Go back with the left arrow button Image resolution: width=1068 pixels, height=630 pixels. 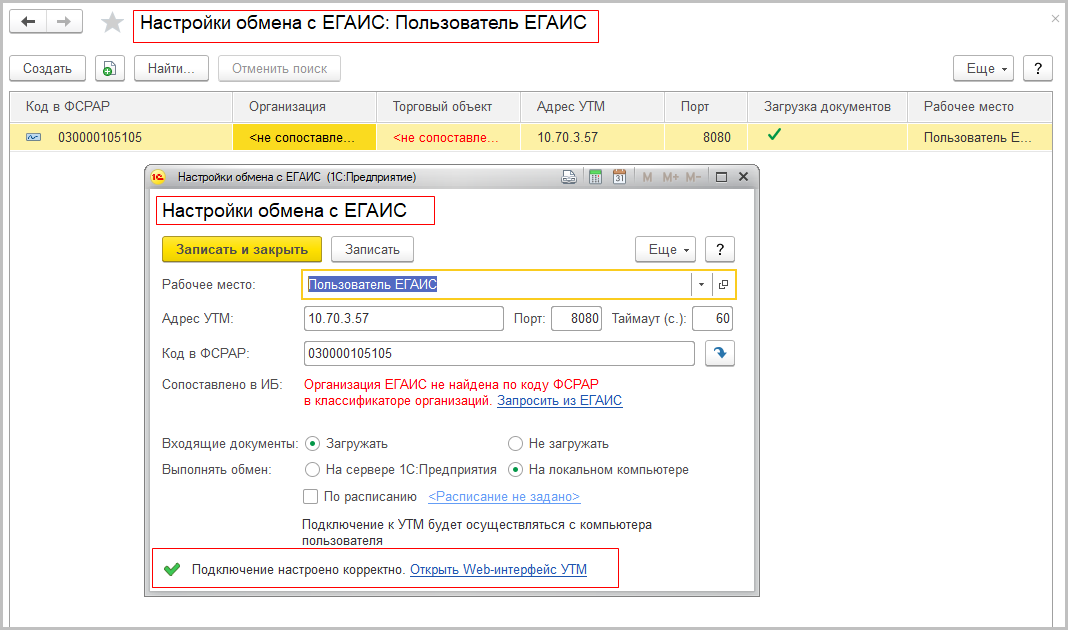(28, 22)
